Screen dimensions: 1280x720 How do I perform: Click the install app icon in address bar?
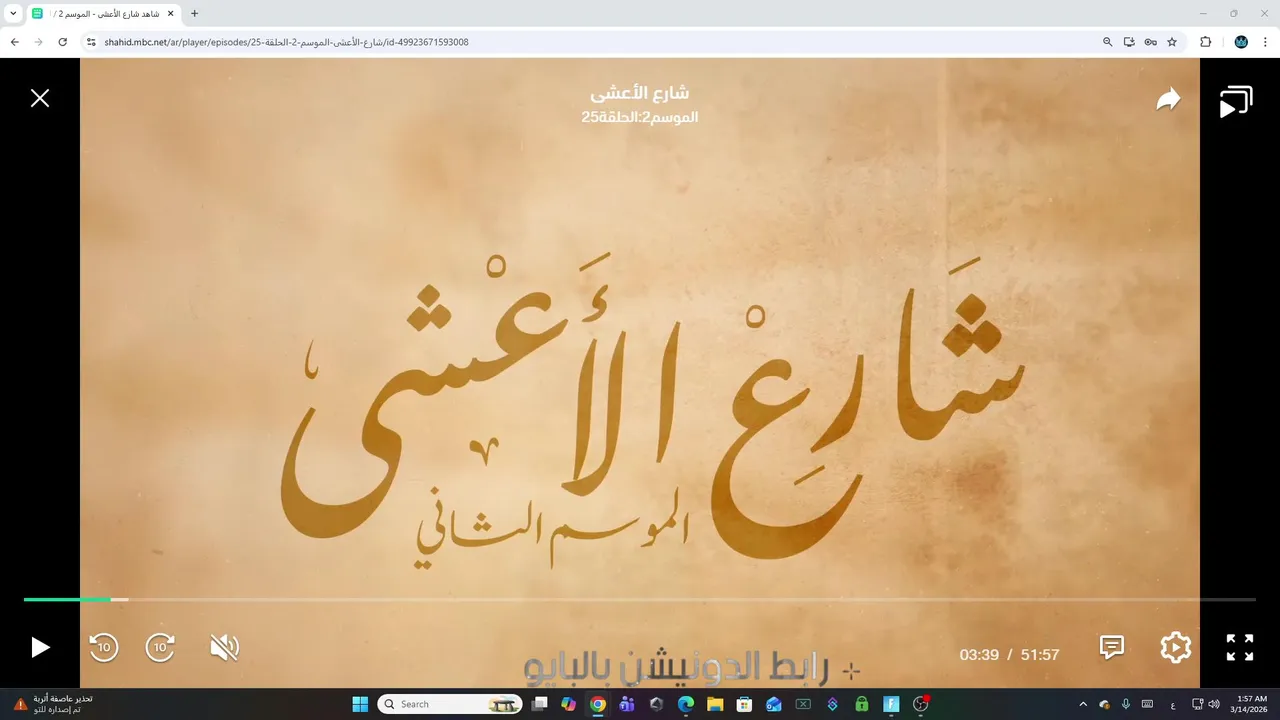point(1129,42)
